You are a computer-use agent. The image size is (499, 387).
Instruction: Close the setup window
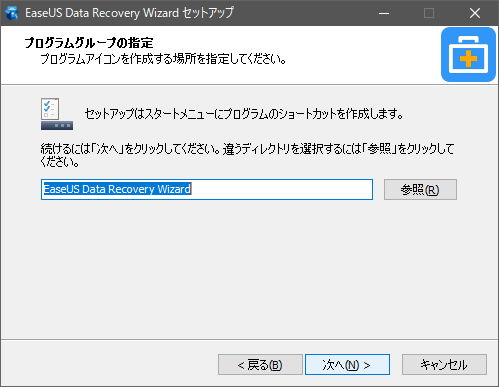coord(475,13)
